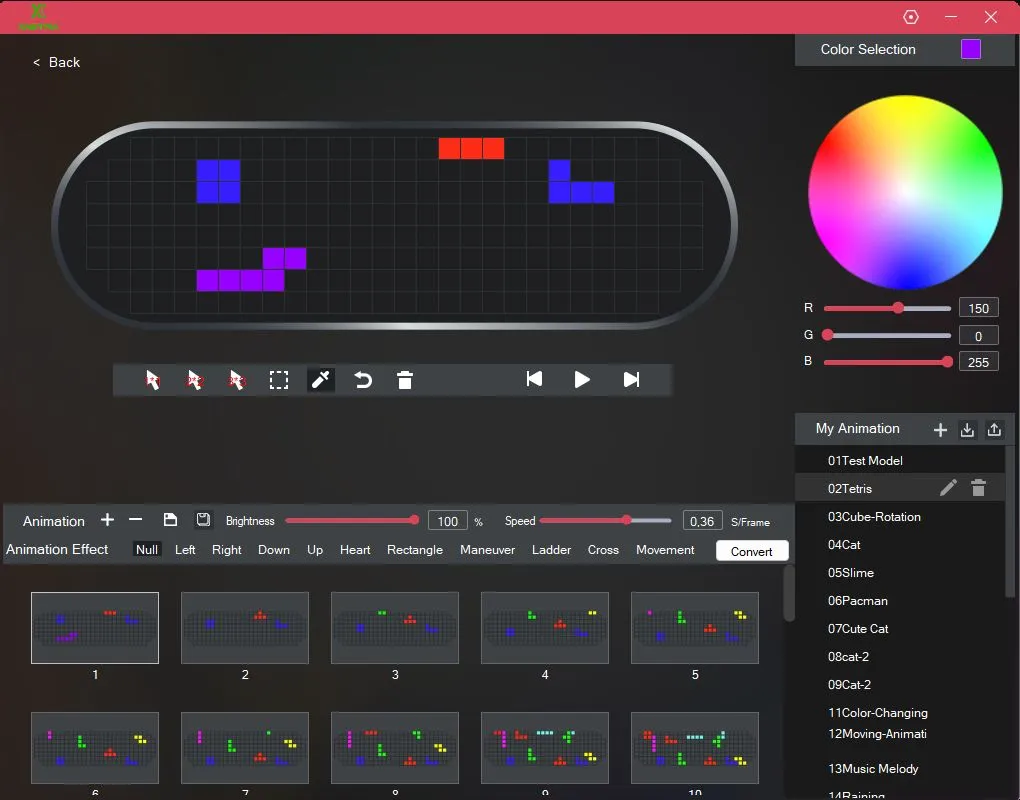This screenshot has width=1020, height=800.
Task: Open 03Cube-Rotation animation
Action: tap(900, 516)
